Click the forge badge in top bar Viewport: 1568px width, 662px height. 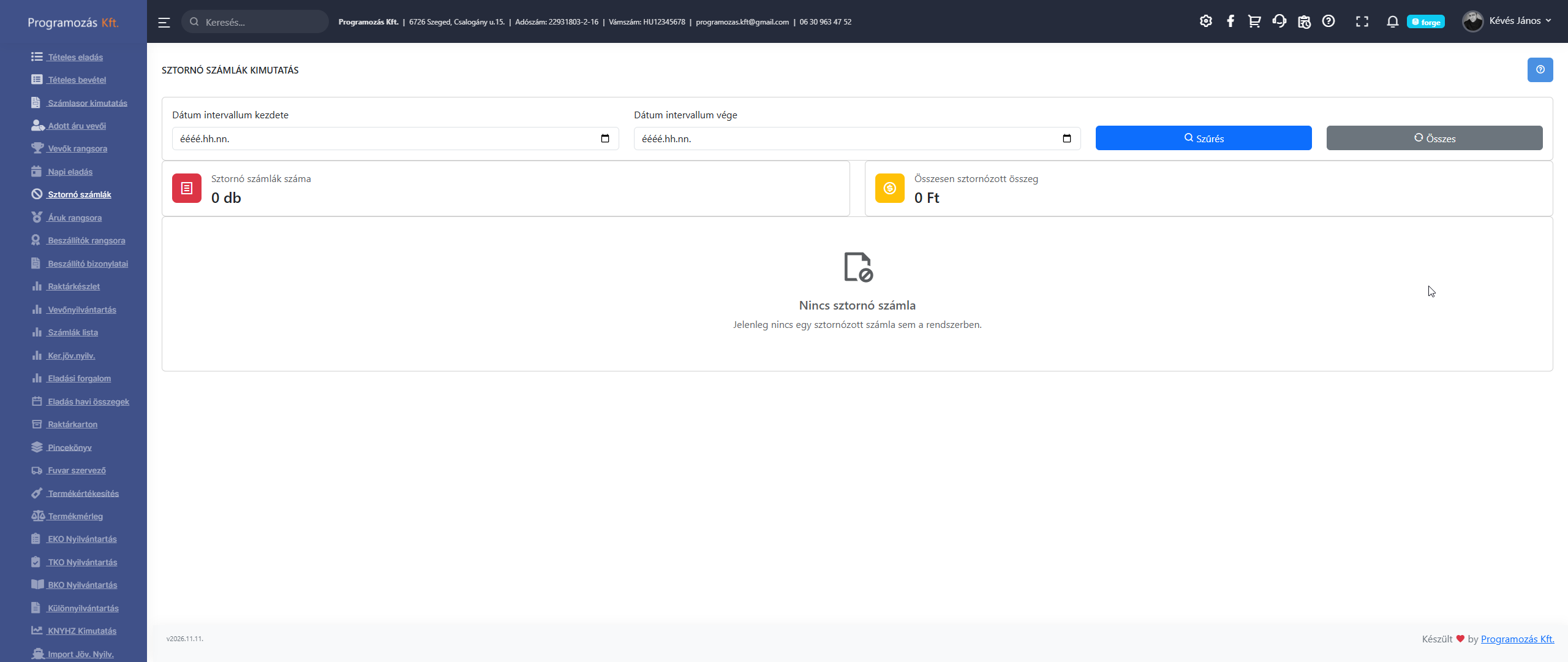click(1425, 22)
